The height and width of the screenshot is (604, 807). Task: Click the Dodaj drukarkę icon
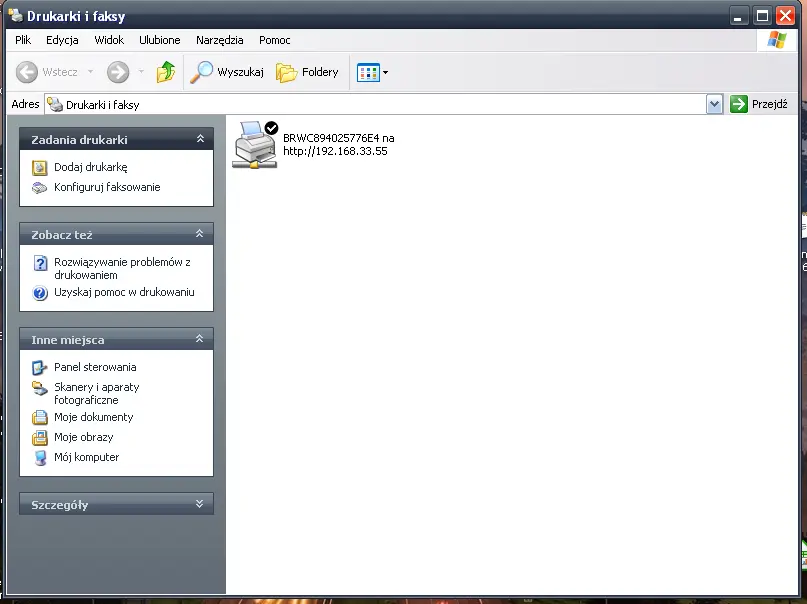click(40, 168)
